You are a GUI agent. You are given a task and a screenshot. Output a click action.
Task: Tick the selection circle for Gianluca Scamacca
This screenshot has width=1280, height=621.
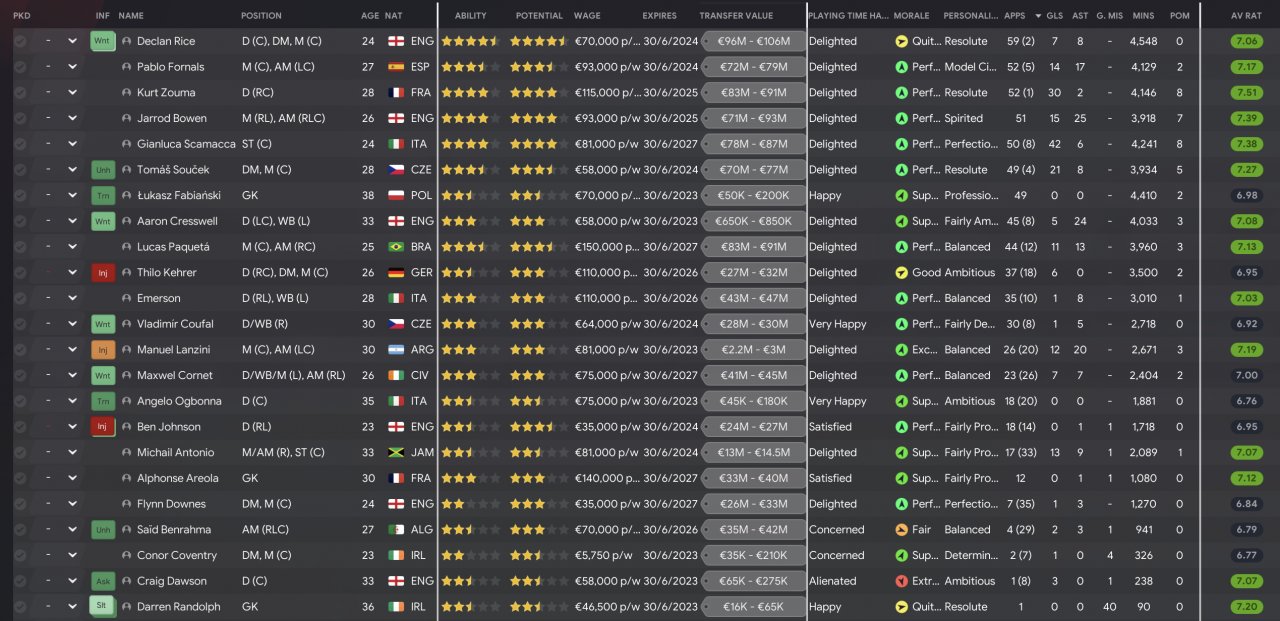tap(20, 144)
